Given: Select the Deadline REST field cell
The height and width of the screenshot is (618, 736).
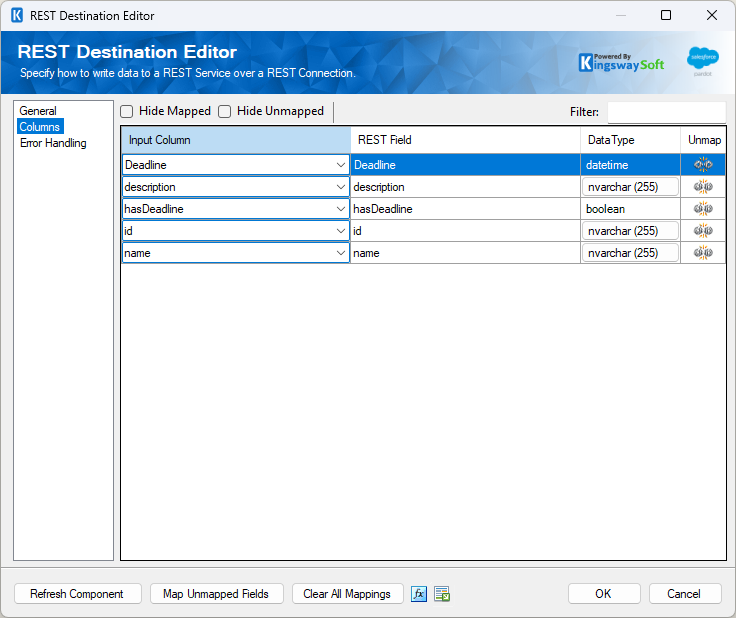Looking at the screenshot, I should [x=465, y=165].
